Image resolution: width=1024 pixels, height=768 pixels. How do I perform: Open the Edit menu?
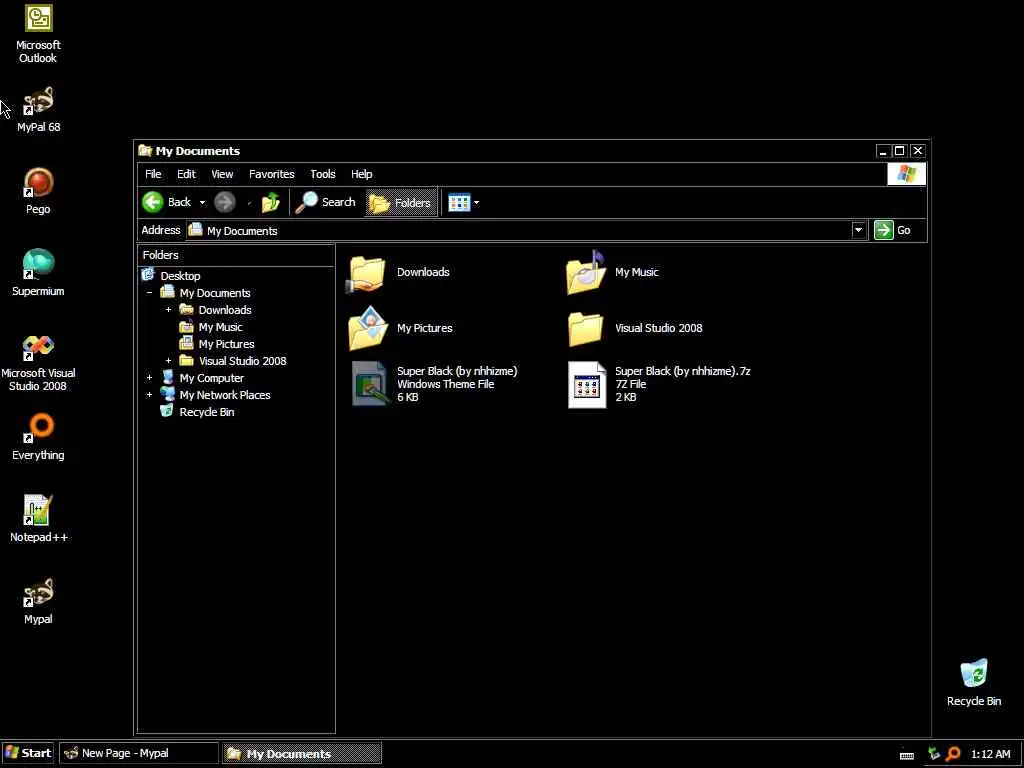tap(186, 174)
